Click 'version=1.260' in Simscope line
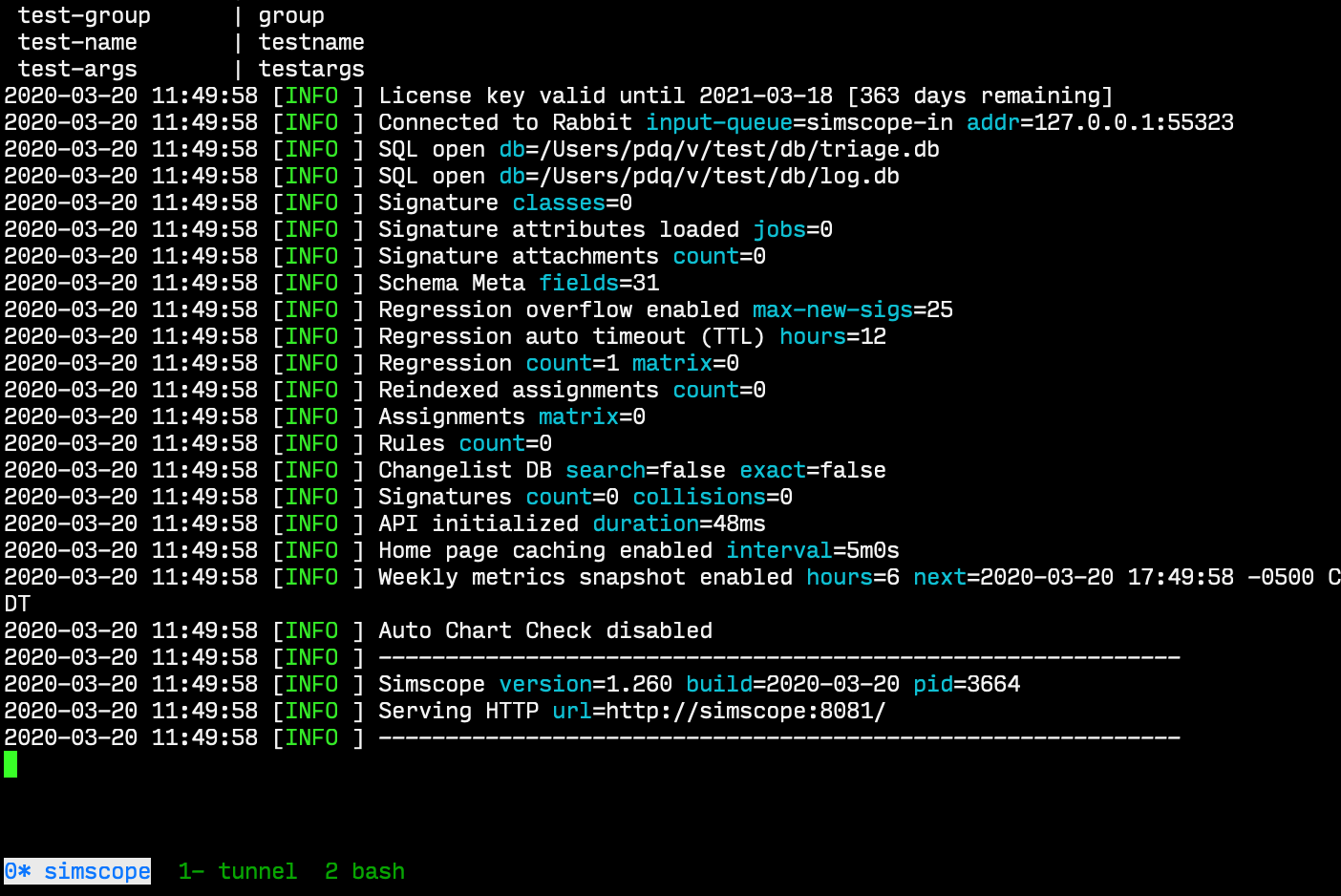Image resolution: width=1341 pixels, height=896 pixels. tap(585, 684)
